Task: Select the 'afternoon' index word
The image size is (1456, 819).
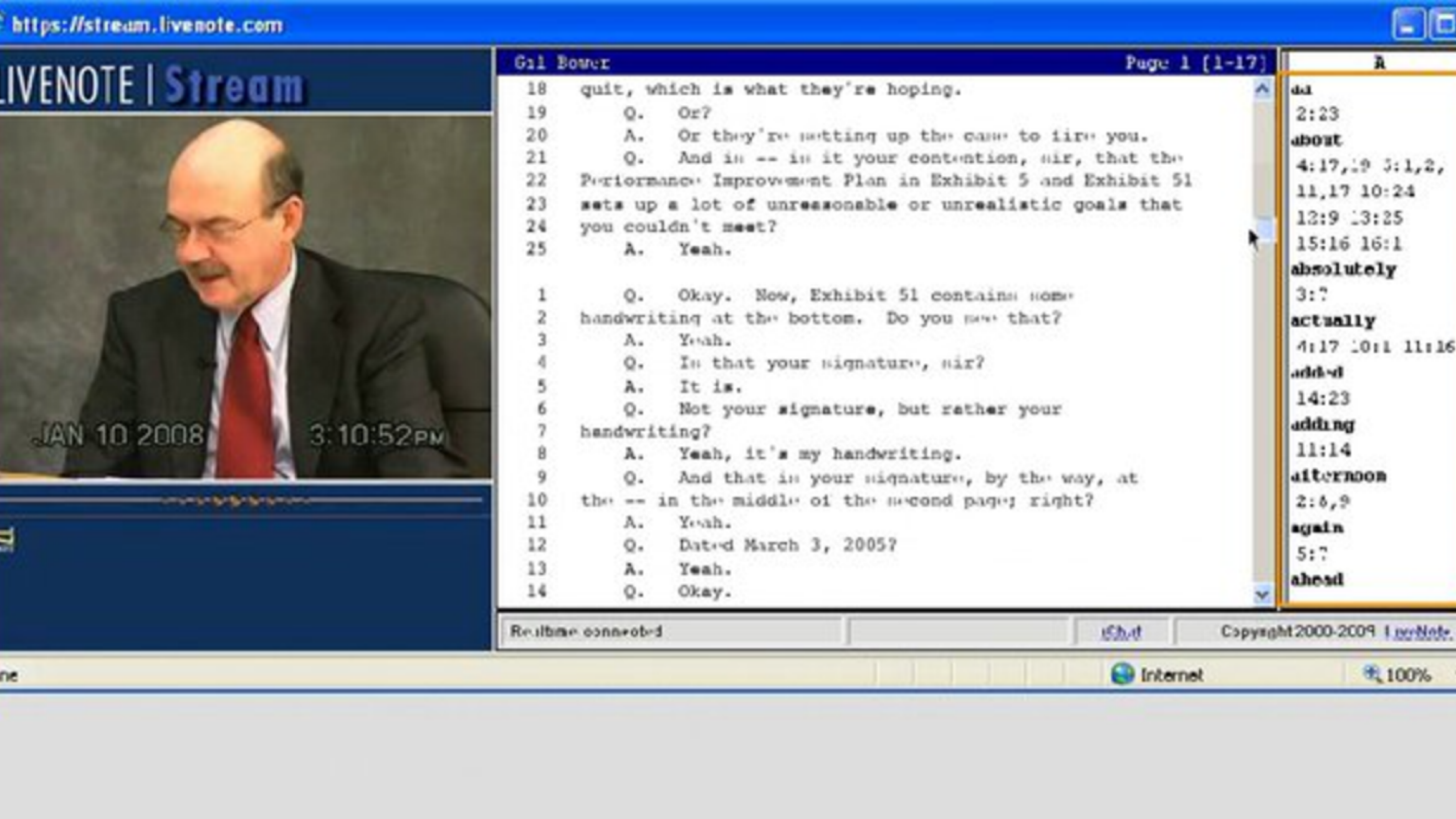Action: pos(1339,476)
